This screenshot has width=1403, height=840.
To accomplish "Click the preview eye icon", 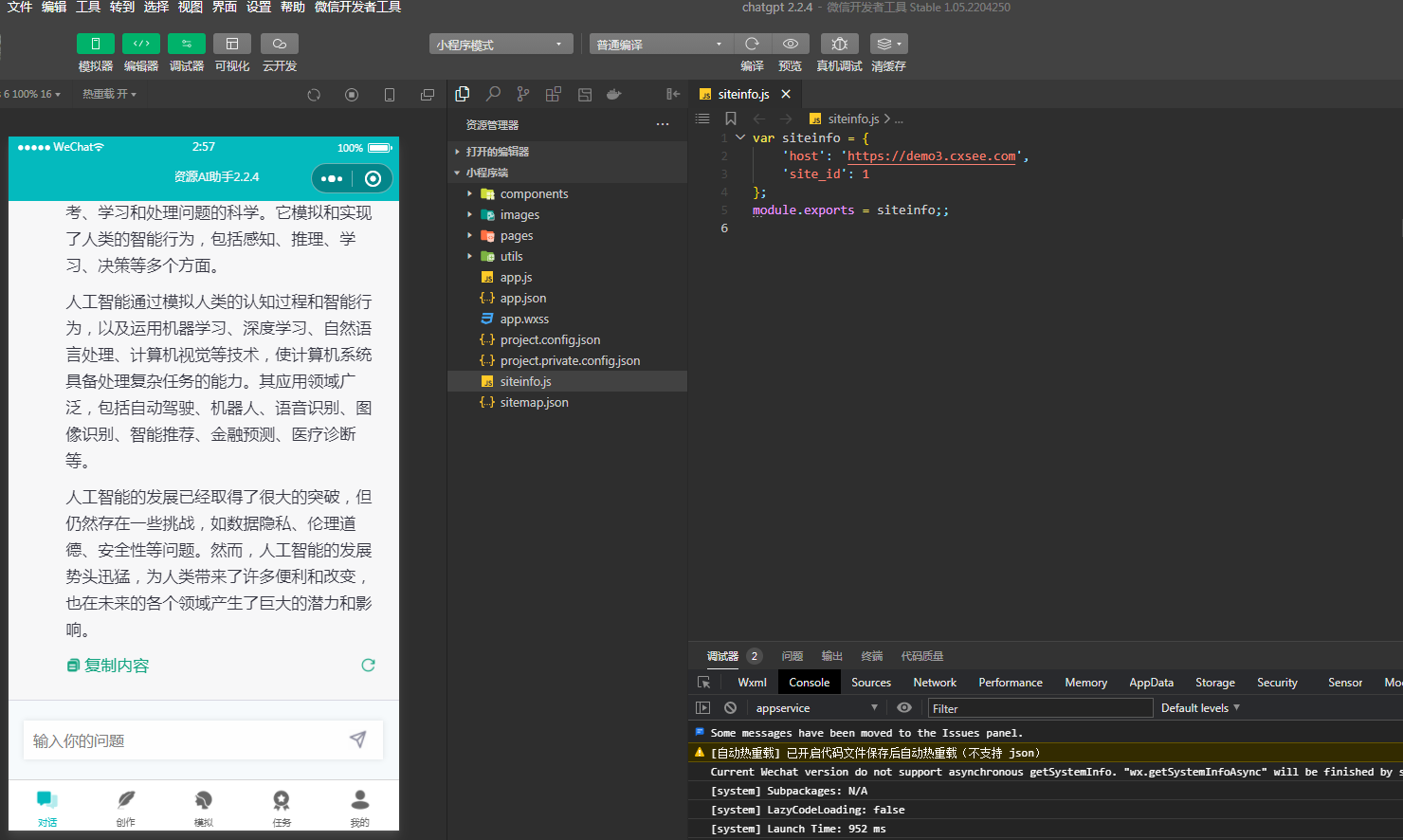I will (x=790, y=44).
